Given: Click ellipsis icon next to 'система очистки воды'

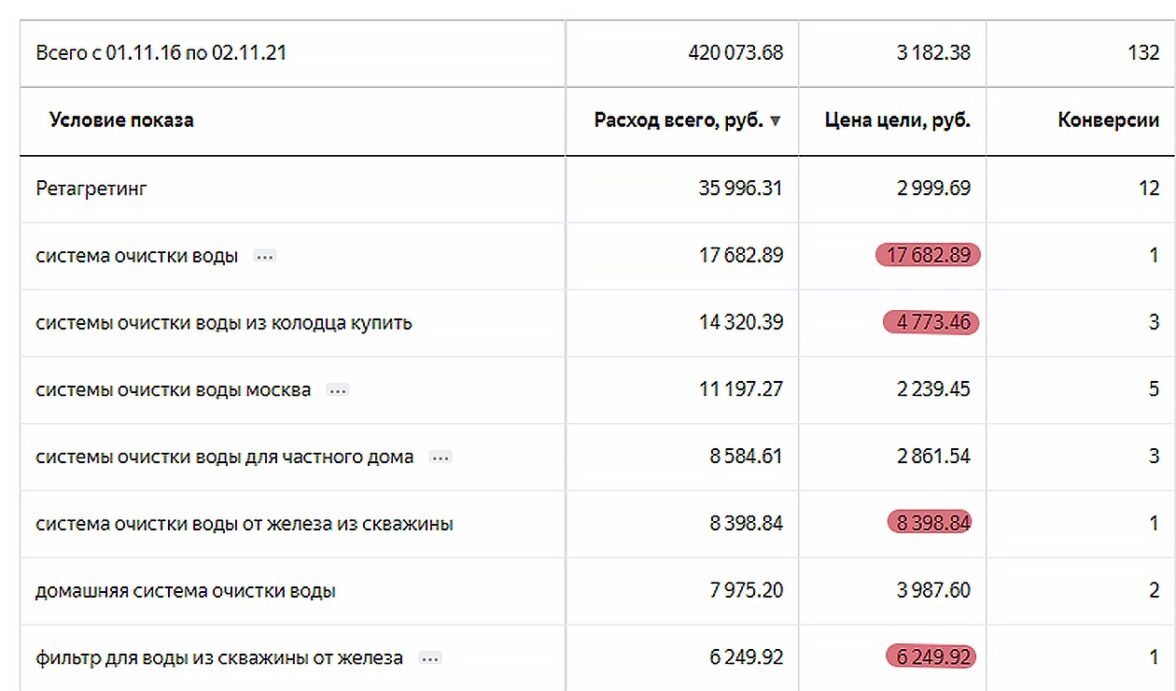Looking at the screenshot, I should tap(264, 256).
